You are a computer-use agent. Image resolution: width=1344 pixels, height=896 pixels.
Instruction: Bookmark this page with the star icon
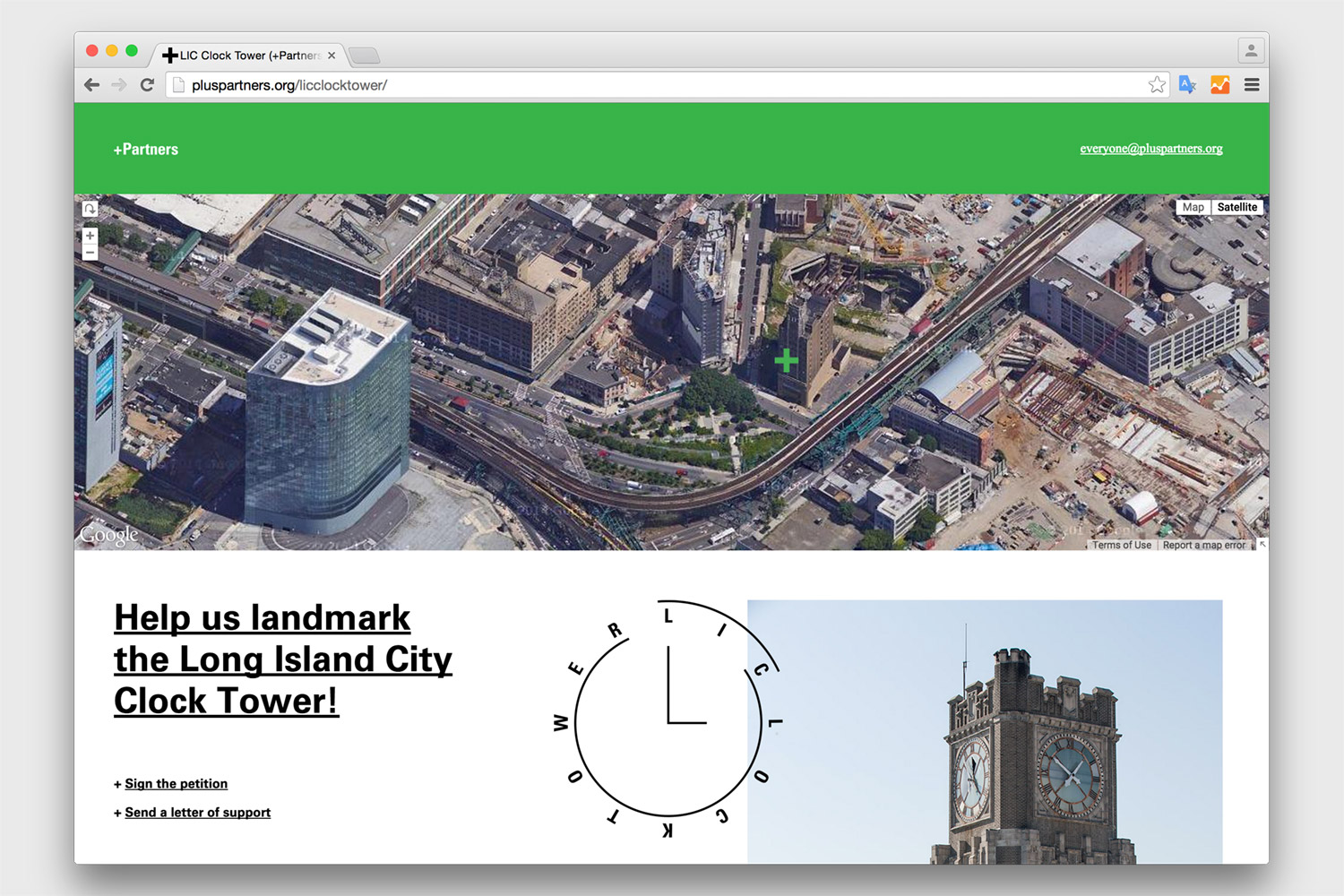(x=1157, y=85)
